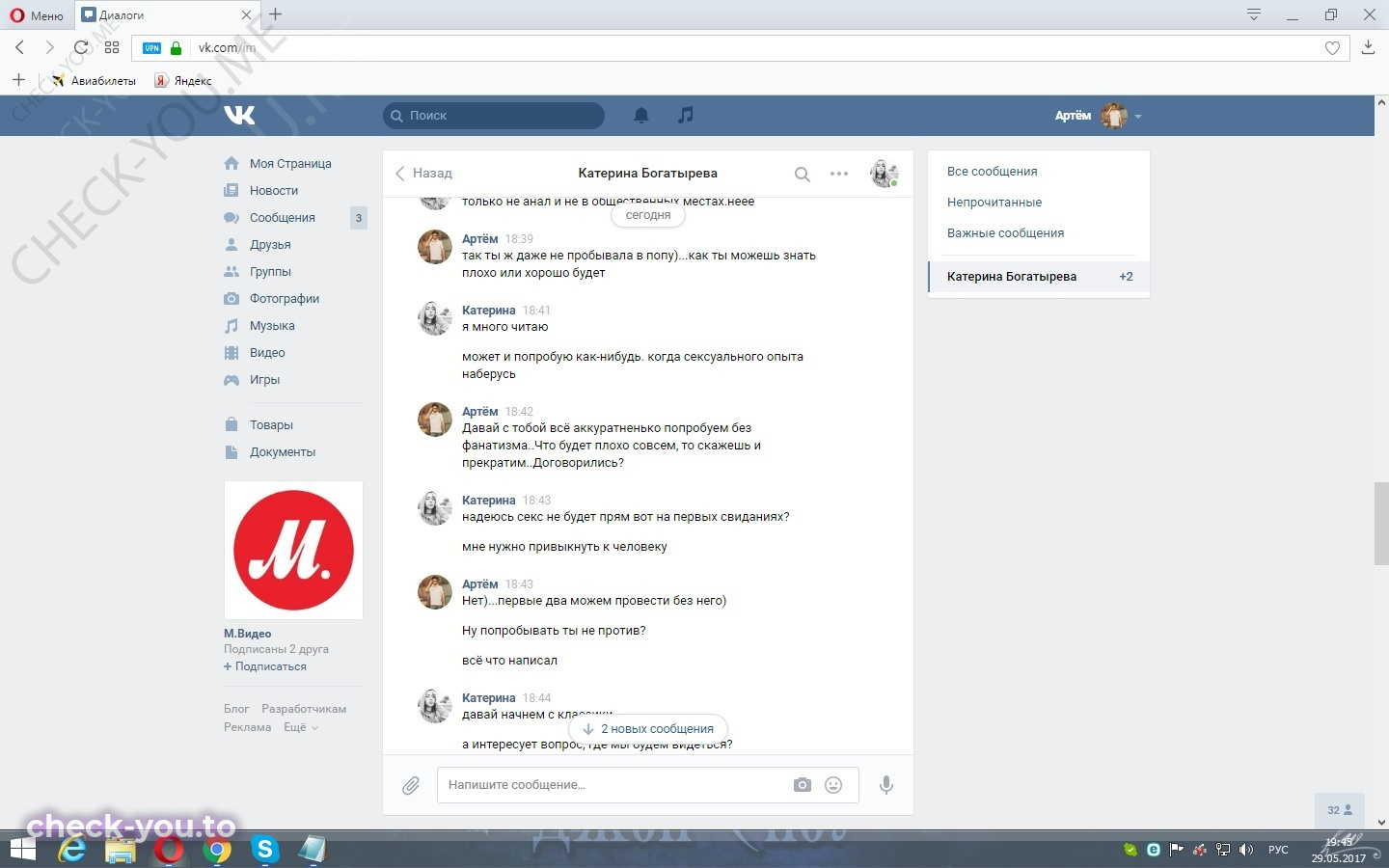Toggle the VPN badge in address bar
The height and width of the screenshot is (868, 1389).
coord(151,48)
